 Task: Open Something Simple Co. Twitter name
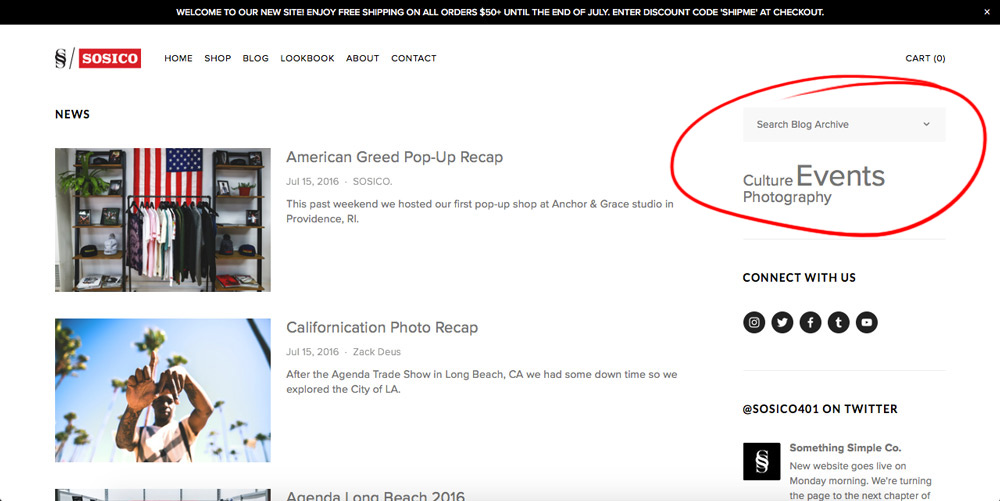point(845,447)
